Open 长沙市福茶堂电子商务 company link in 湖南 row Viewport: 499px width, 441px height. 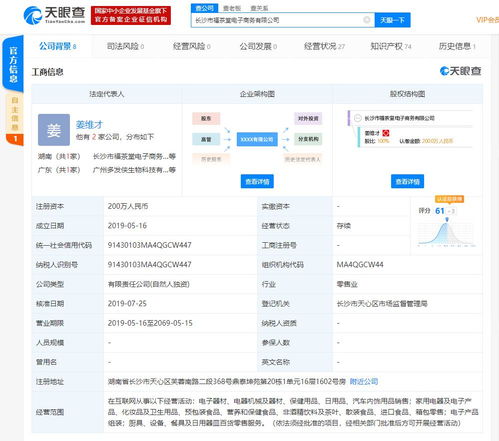(x=134, y=156)
